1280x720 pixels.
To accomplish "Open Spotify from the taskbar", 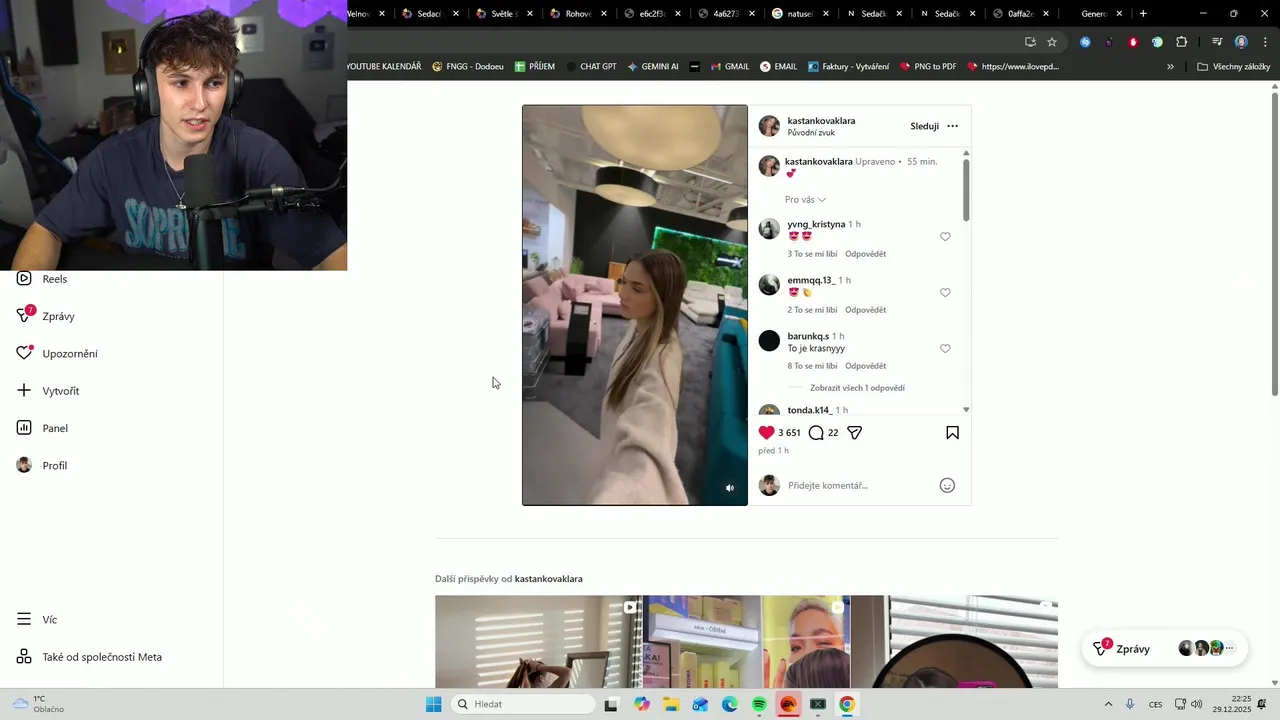I will [x=759, y=704].
